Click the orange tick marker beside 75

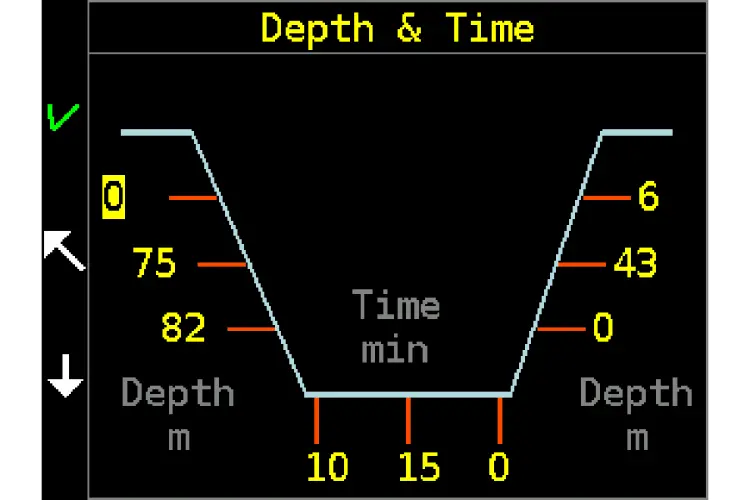coord(222,265)
